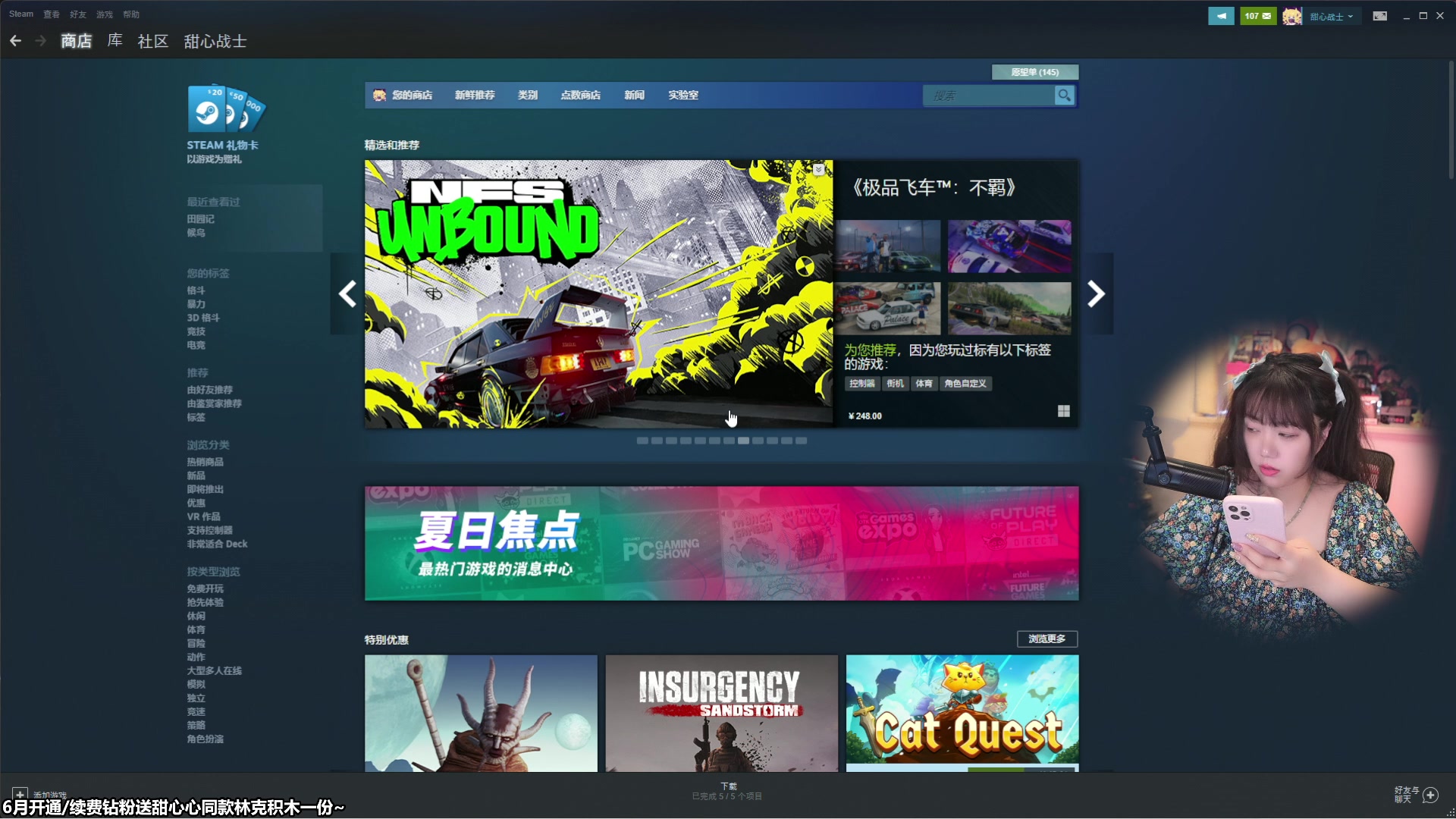The height and width of the screenshot is (819, 1456).
Task: View third NFS Unbound screenshot thumbnail
Action: pos(888,309)
